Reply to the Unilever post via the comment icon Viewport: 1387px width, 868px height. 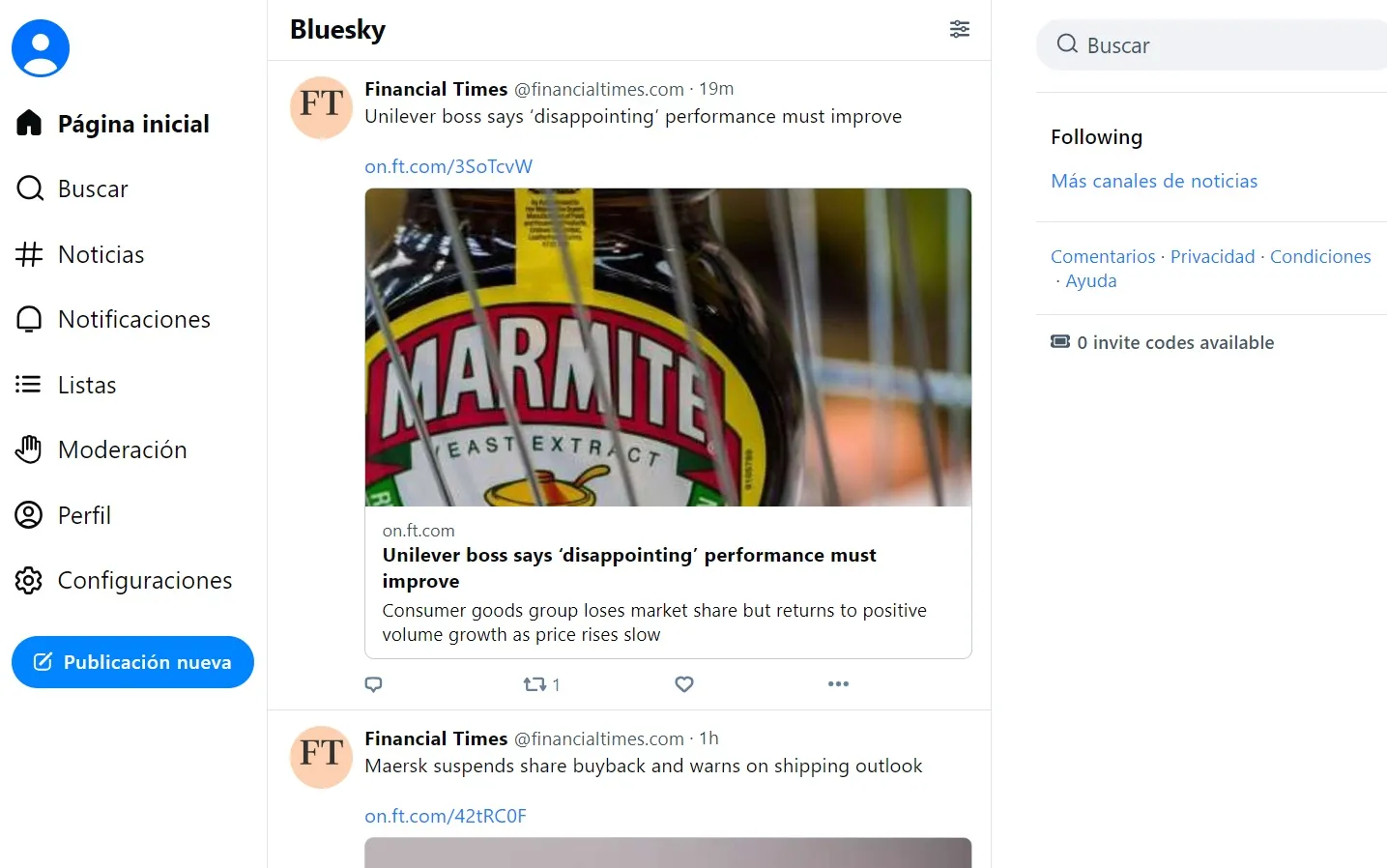coord(374,684)
